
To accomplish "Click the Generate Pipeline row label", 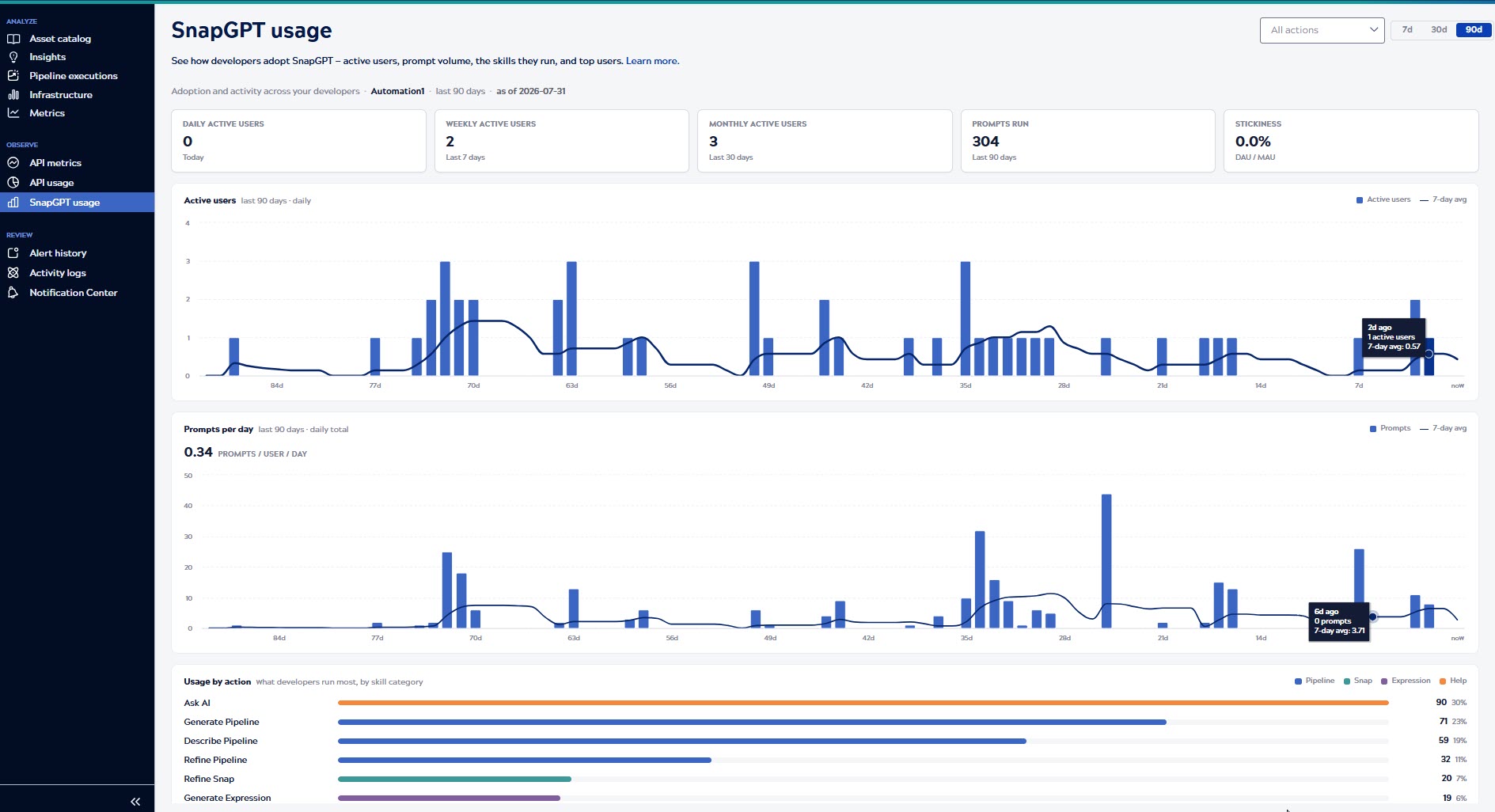I will coord(222,722).
